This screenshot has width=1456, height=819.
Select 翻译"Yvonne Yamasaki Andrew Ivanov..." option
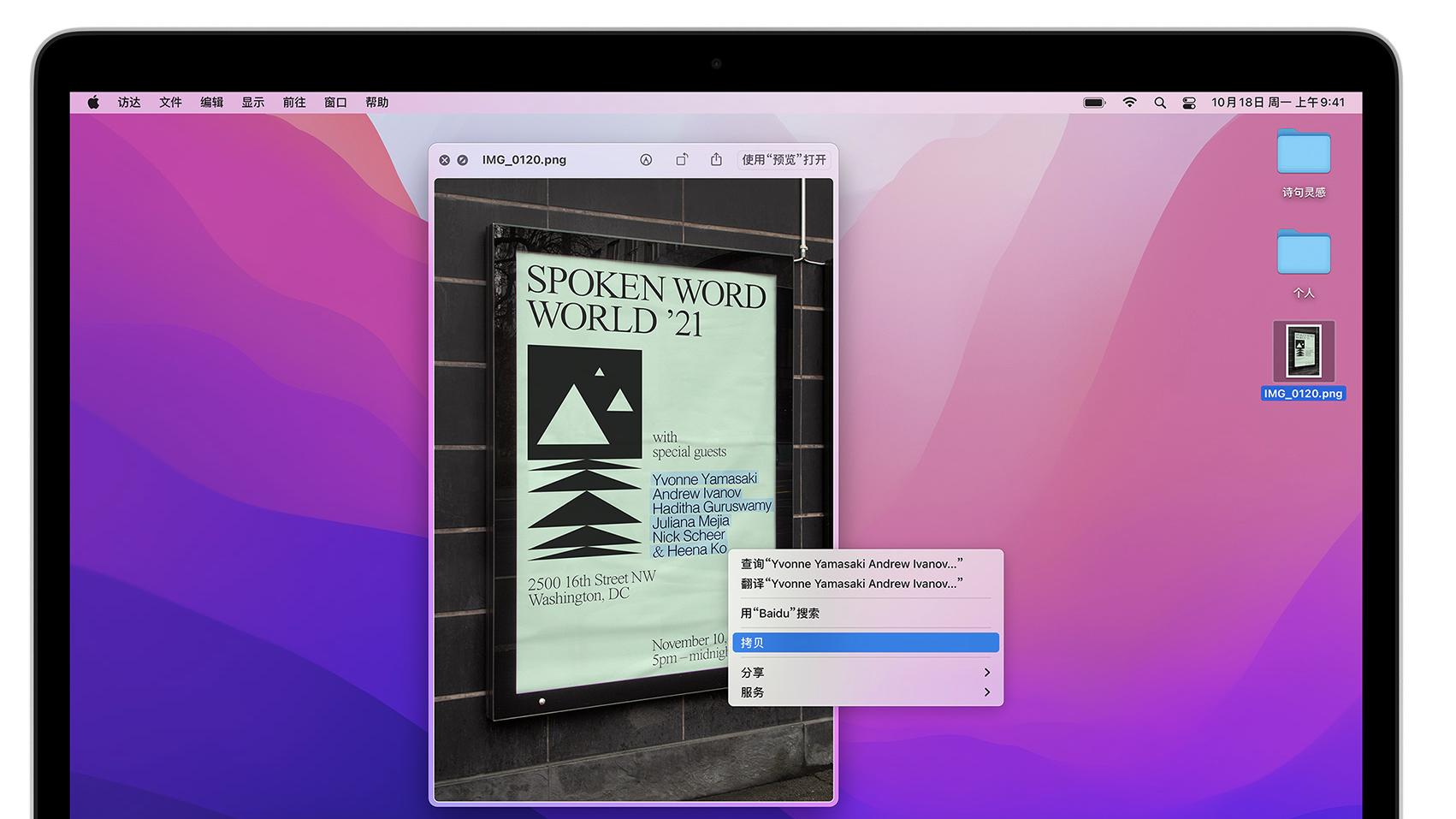point(851,584)
